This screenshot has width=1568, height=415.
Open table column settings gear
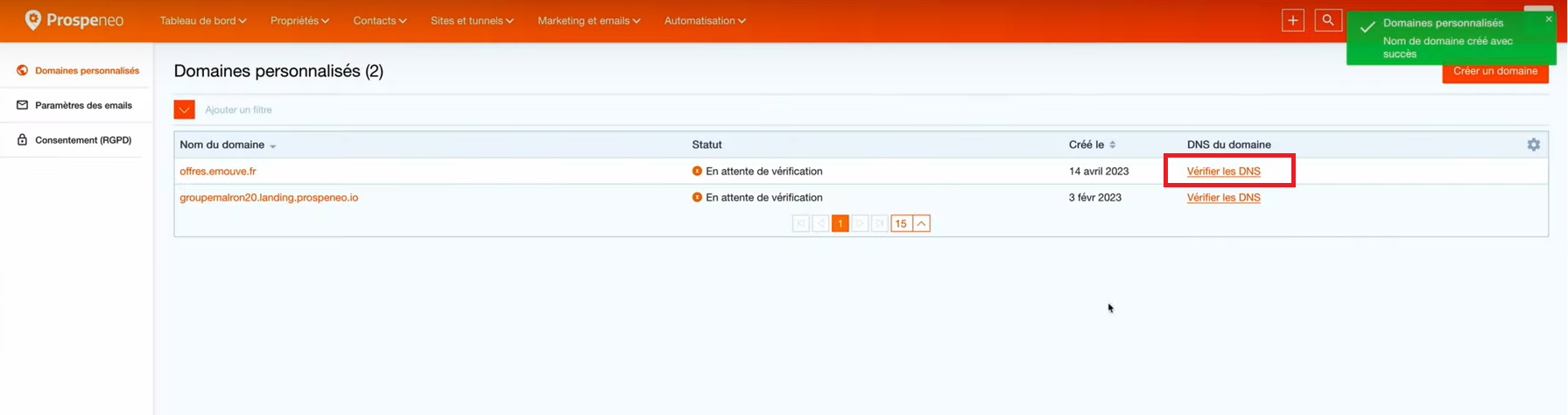click(1533, 144)
